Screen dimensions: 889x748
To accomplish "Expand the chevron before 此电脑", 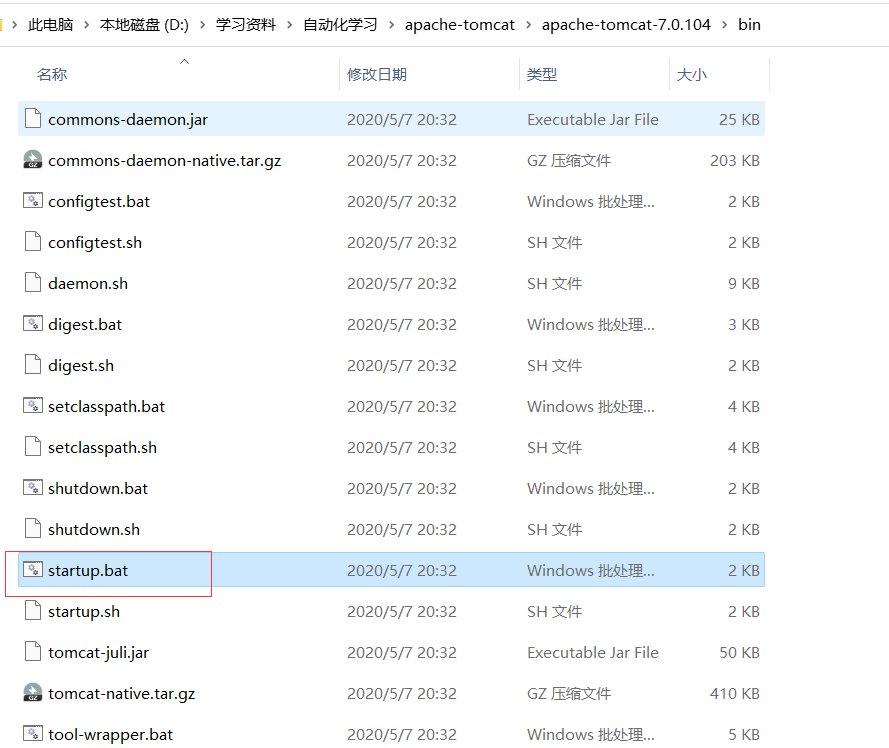I will click(x=15, y=25).
